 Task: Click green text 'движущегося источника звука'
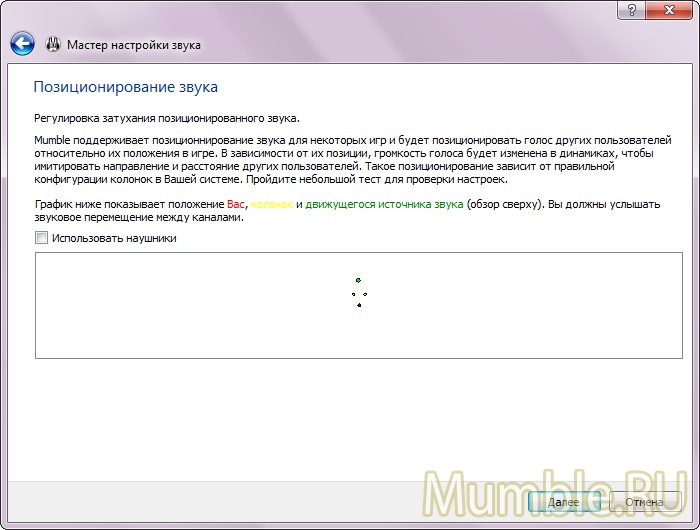coord(384,204)
